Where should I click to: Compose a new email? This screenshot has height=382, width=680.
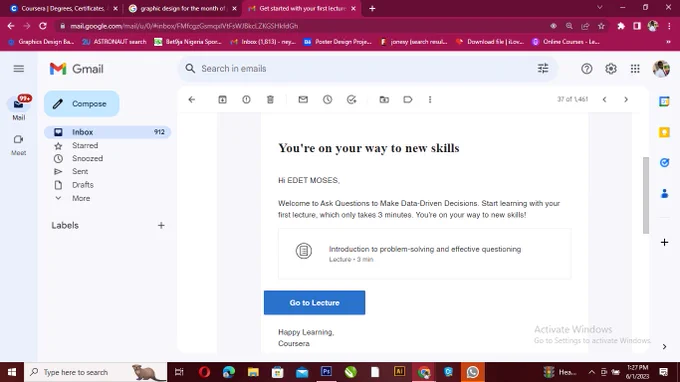coord(82,104)
